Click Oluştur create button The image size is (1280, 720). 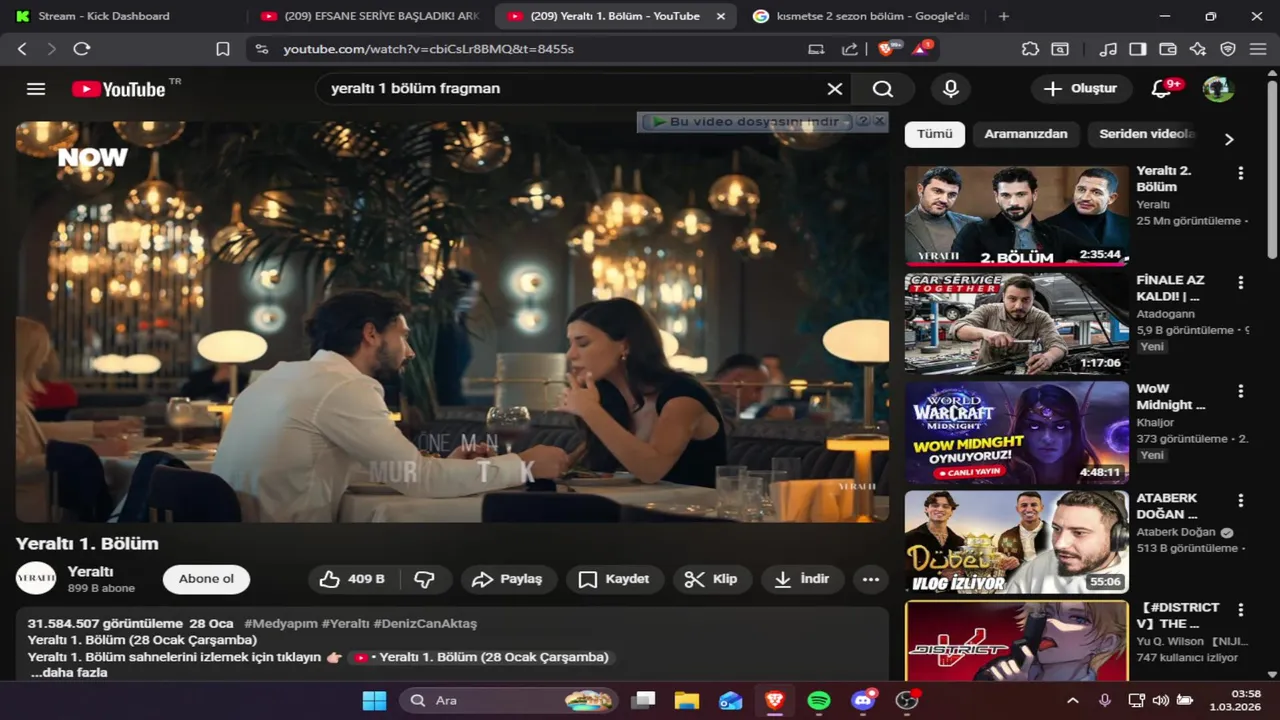point(1081,89)
